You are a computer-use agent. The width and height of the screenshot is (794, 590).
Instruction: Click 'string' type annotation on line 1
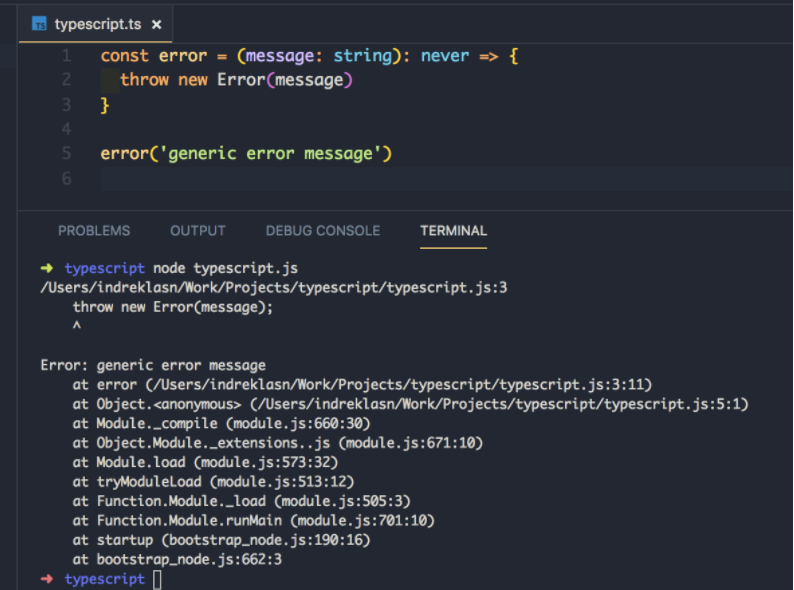pyautogui.click(x=363, y=56)
